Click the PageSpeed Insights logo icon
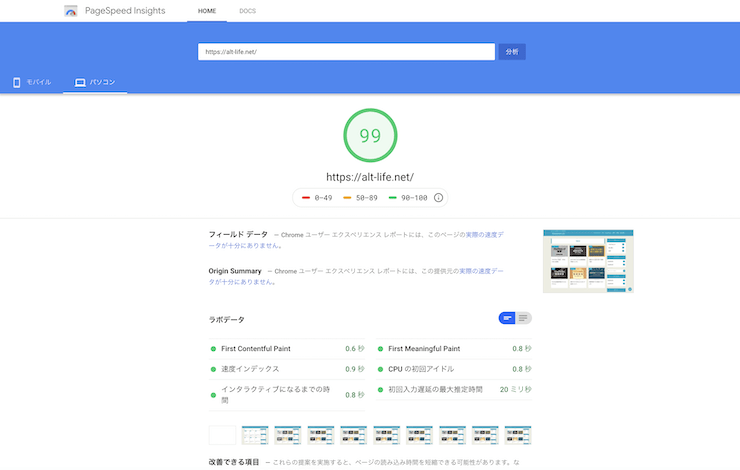 point(71,11)
